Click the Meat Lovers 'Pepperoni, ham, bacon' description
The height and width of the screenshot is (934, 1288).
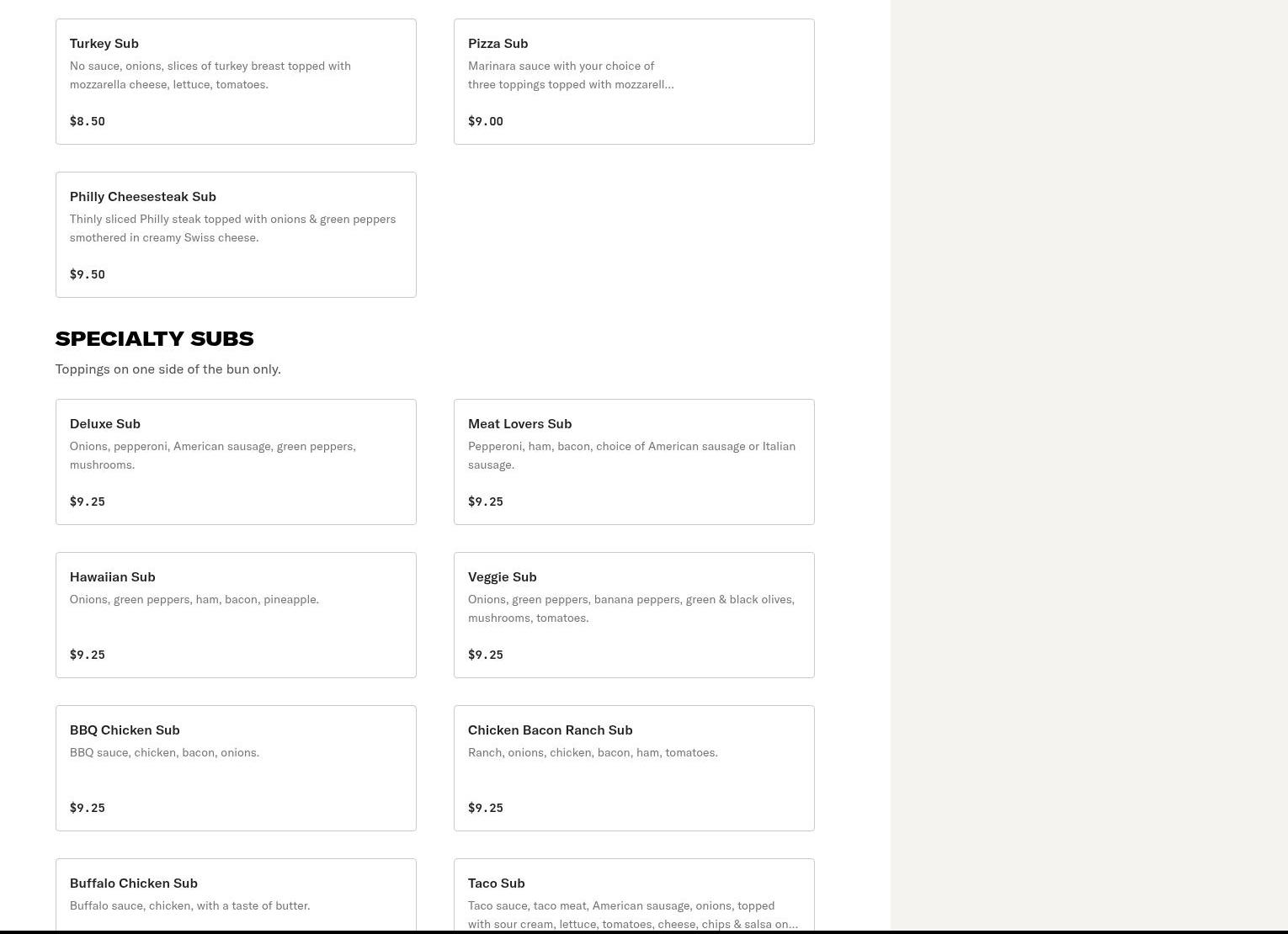[x=632, y=455]
